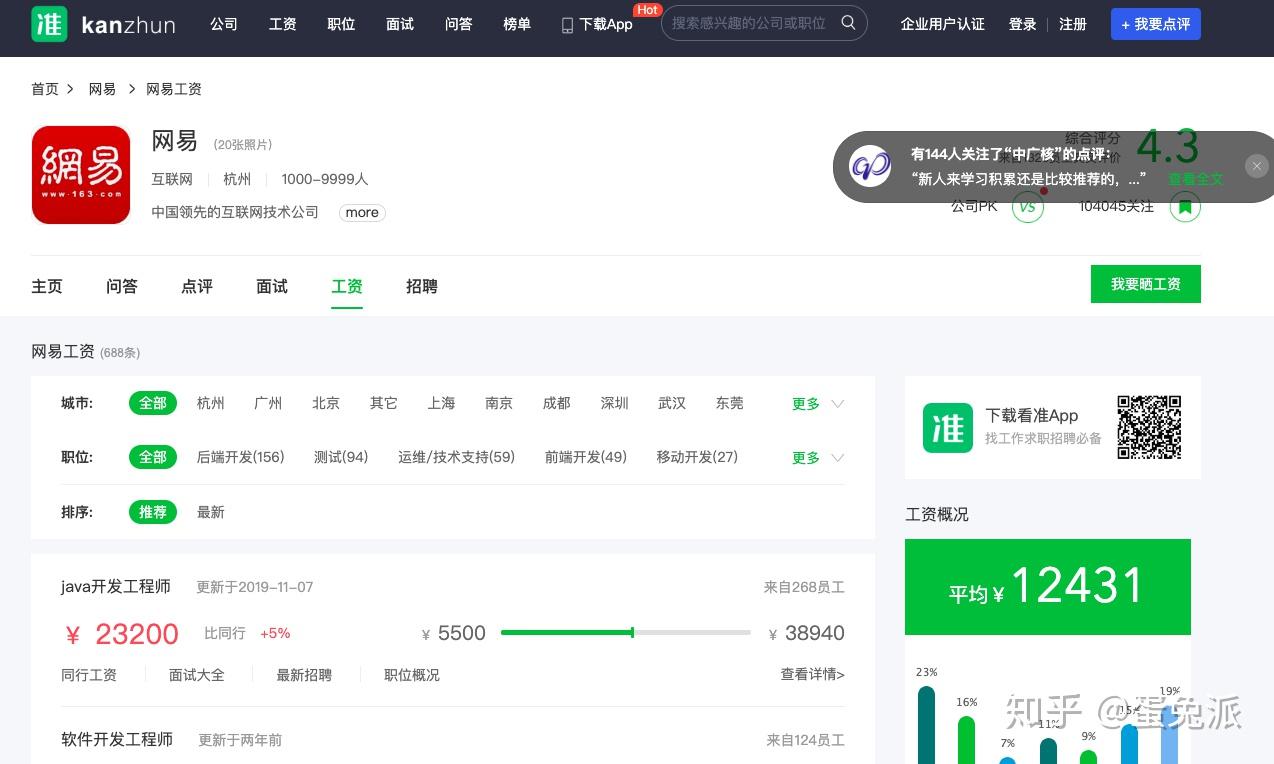Click the 网易 breadcrumb link
Viewport: 1274px width, 764px height.
point(102,89)
